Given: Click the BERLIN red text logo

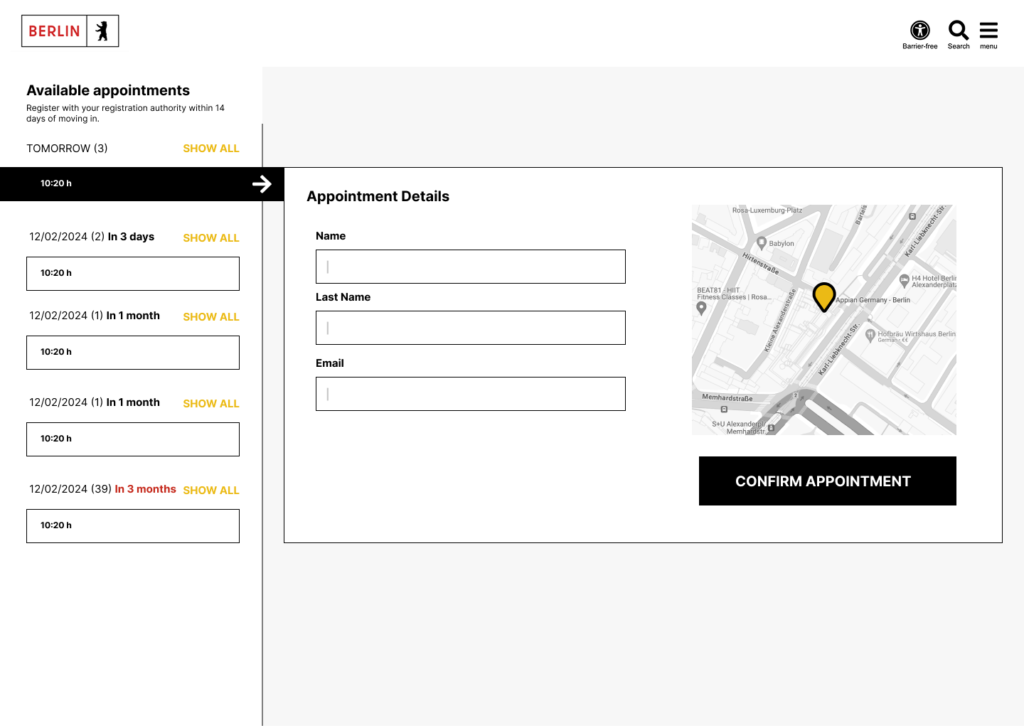Looking at the screenshot, I should (54, 31).
